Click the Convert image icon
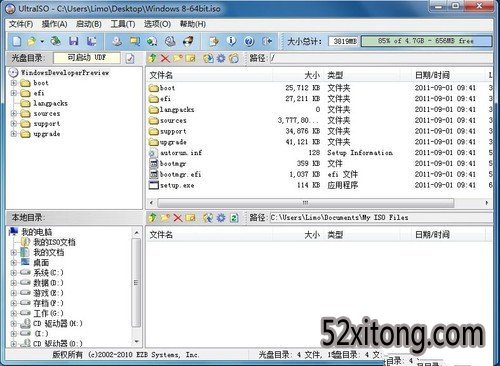This screenshot has height=366, width=500. point(135,41)
